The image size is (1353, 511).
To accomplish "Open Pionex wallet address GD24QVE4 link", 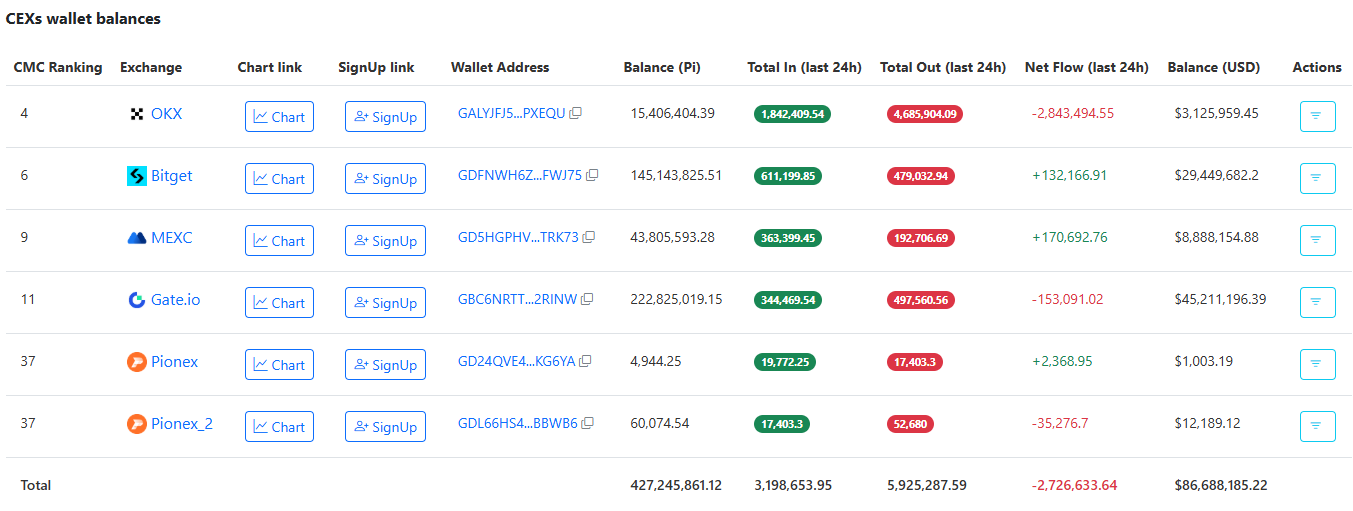I will click(x=516, y=361).
